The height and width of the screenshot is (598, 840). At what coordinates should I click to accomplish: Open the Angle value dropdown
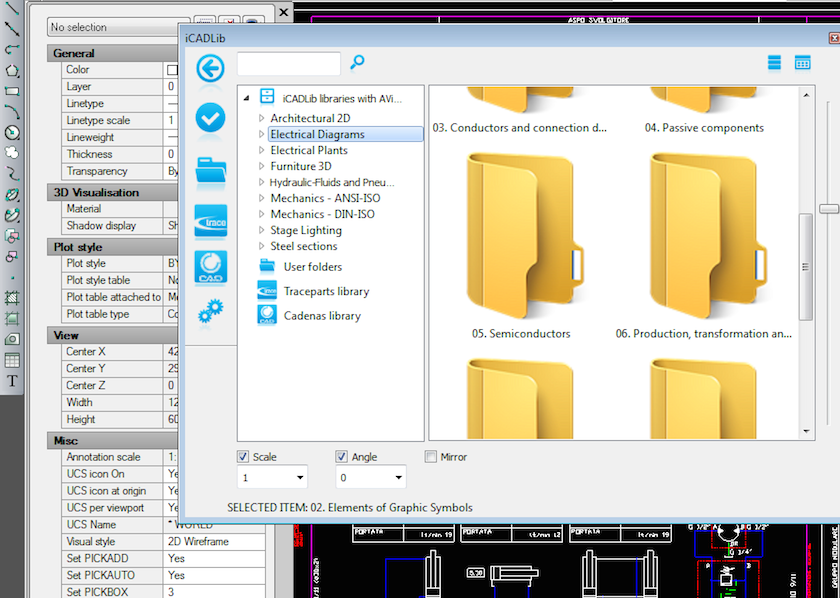tap(399, 479)
